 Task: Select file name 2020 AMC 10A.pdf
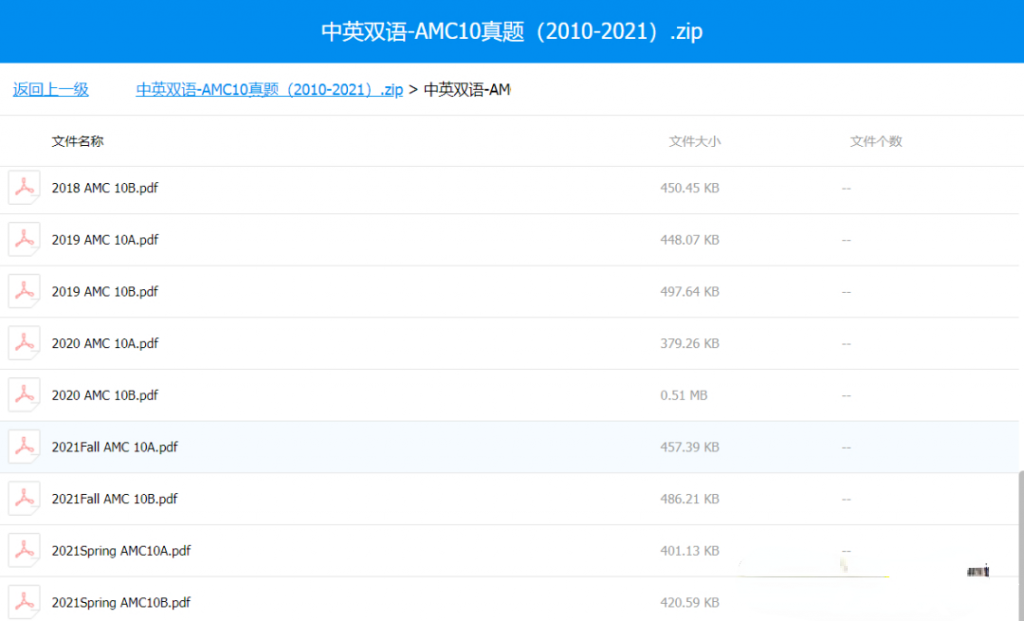point(105,343)
